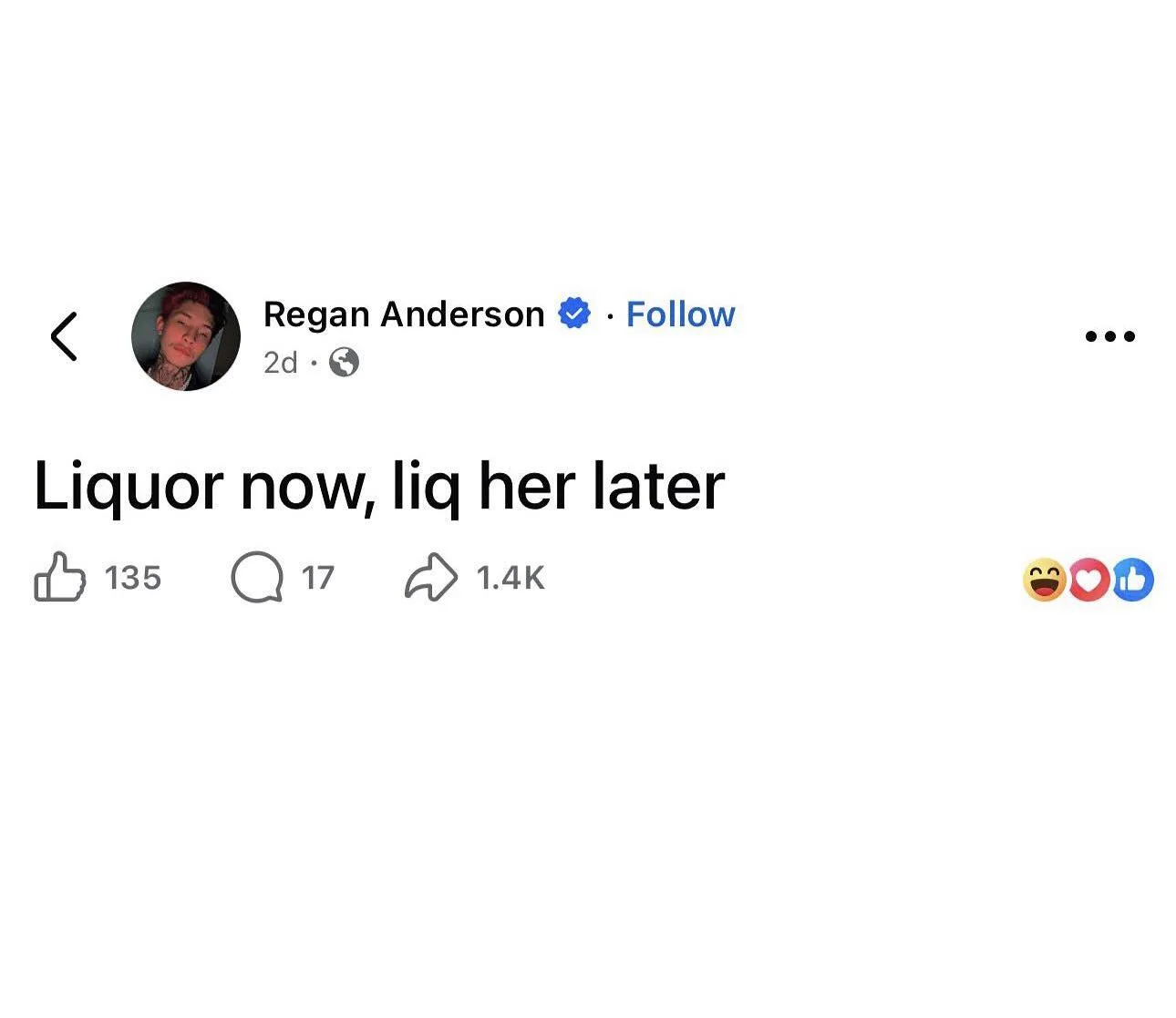Screen dimensions: 1176x1018
Task: View the 135 likes count
Action: pyautogui.click(x=133, y=578)
